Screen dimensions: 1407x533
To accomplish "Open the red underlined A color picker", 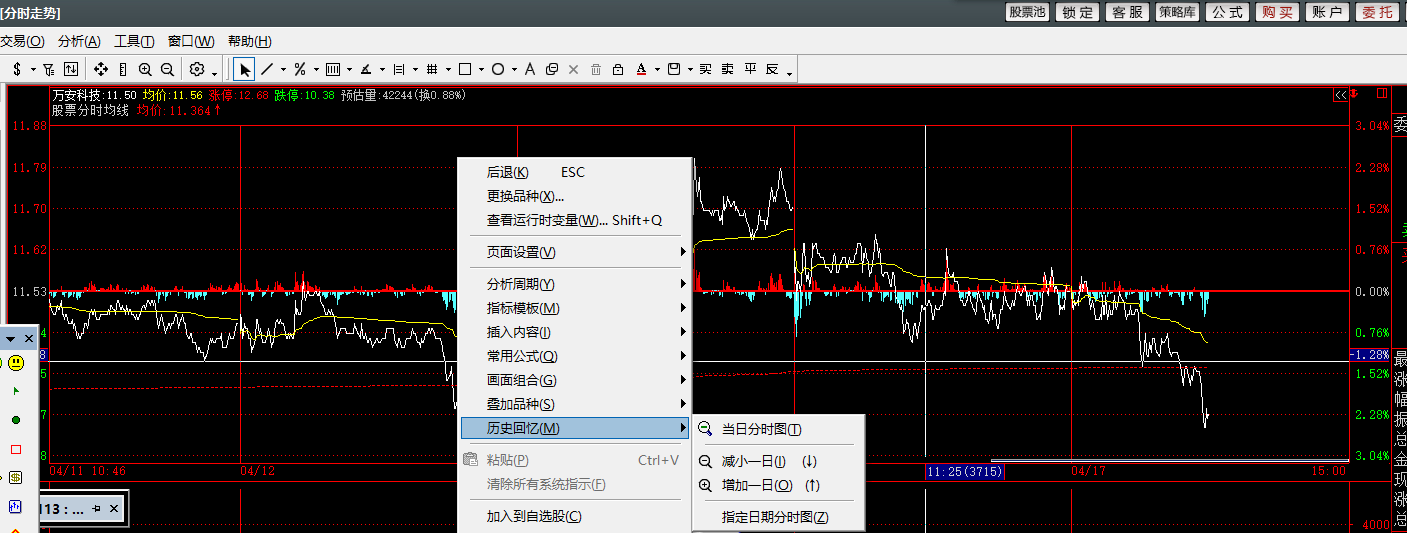I will [x=641, y=69].
